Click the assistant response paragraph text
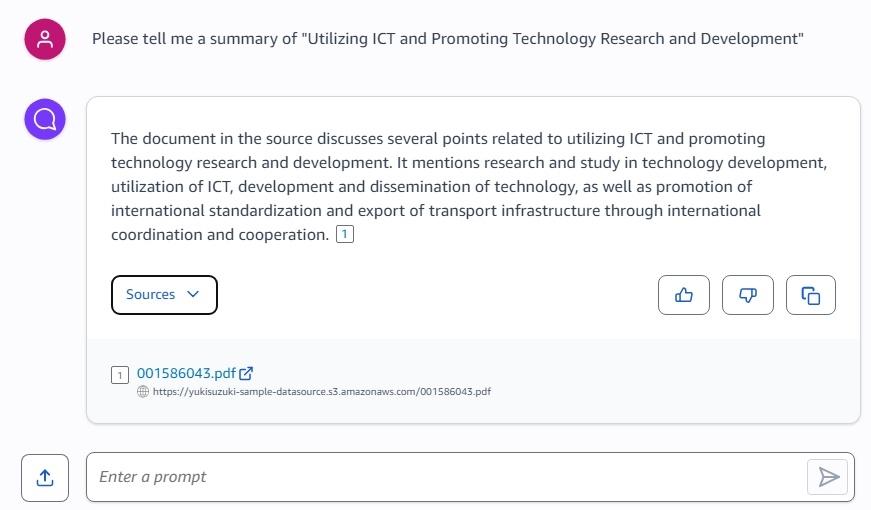 pos(469,187)
